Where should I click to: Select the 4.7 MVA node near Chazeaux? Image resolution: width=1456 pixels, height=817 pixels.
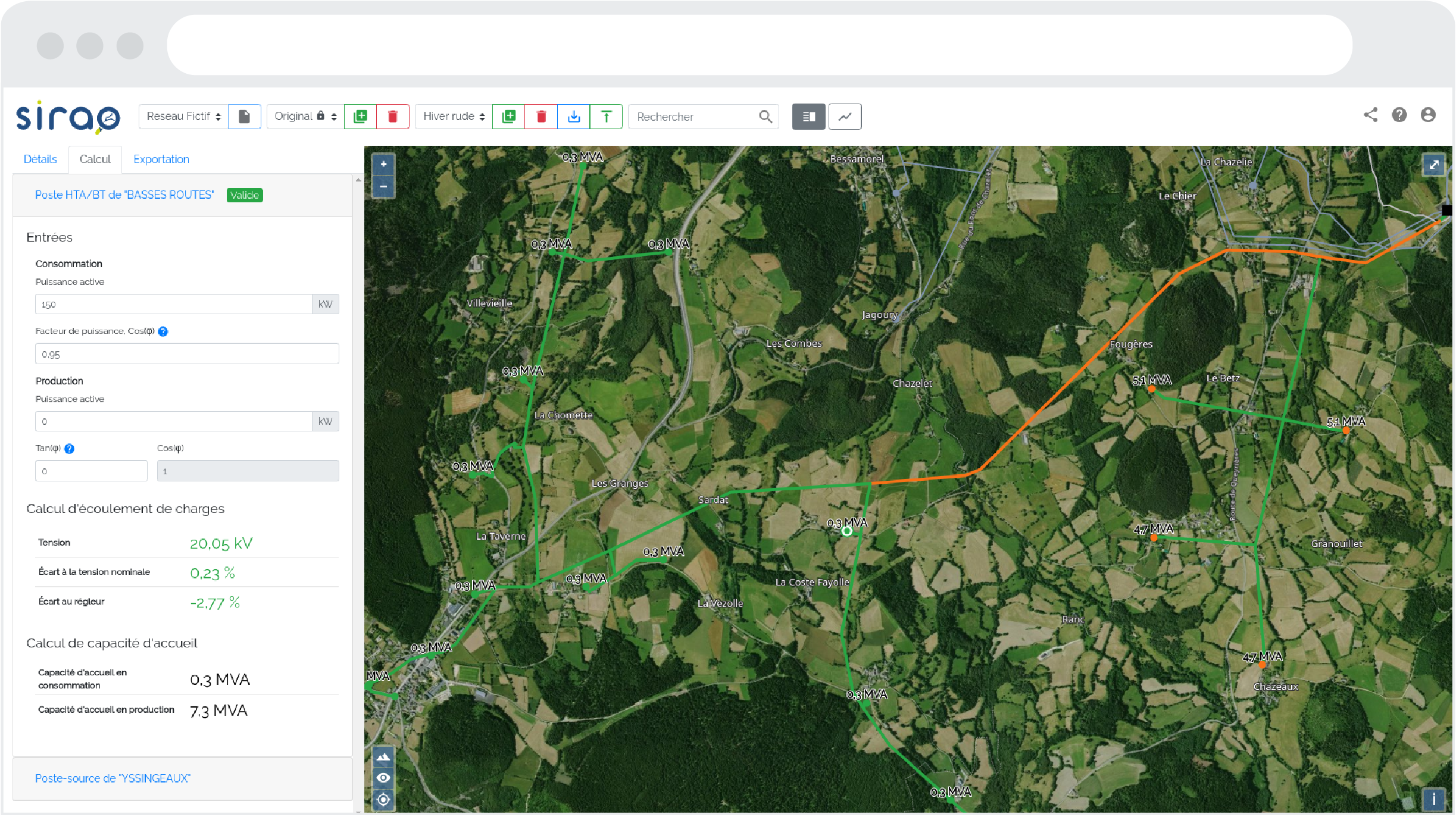pyautogui.click(x=1262, y=665)
